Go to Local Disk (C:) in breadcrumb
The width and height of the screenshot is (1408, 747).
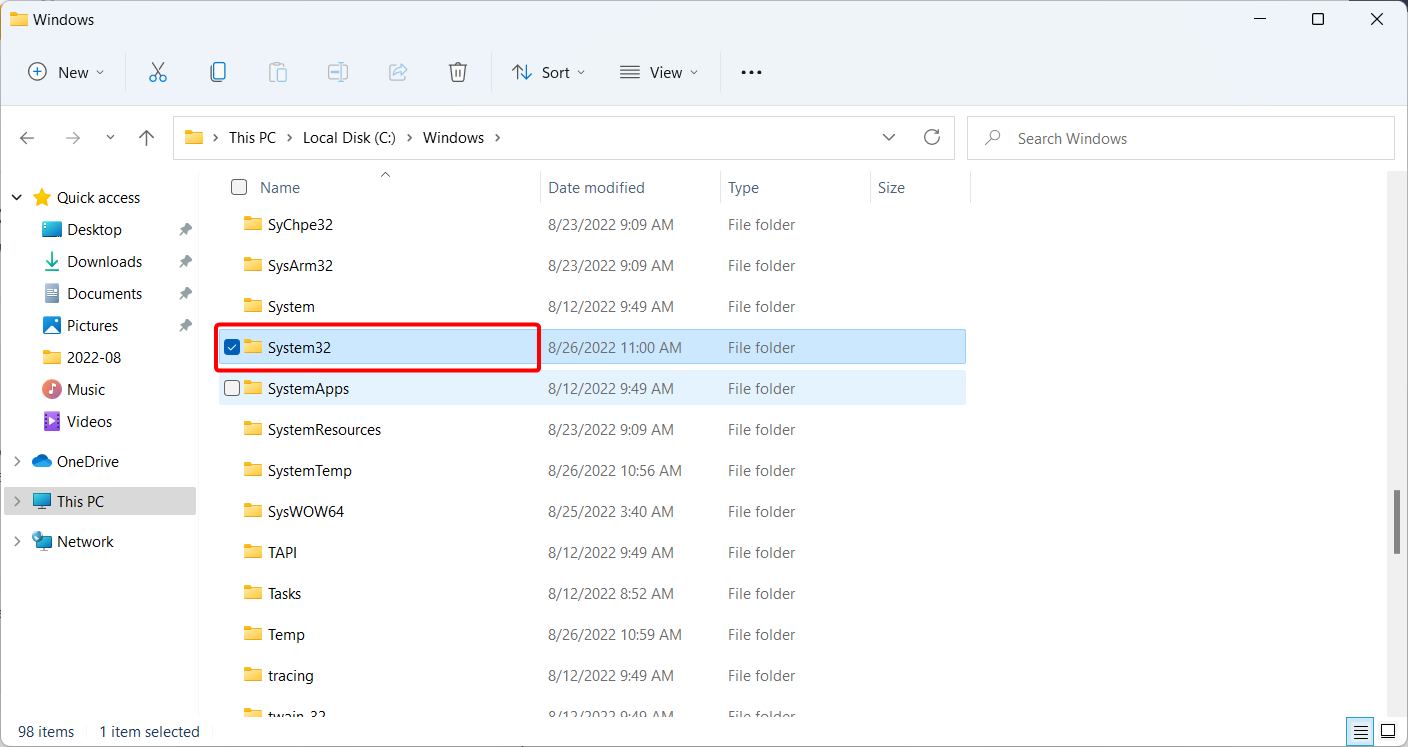pyautogui.click(x=349, y=138)
